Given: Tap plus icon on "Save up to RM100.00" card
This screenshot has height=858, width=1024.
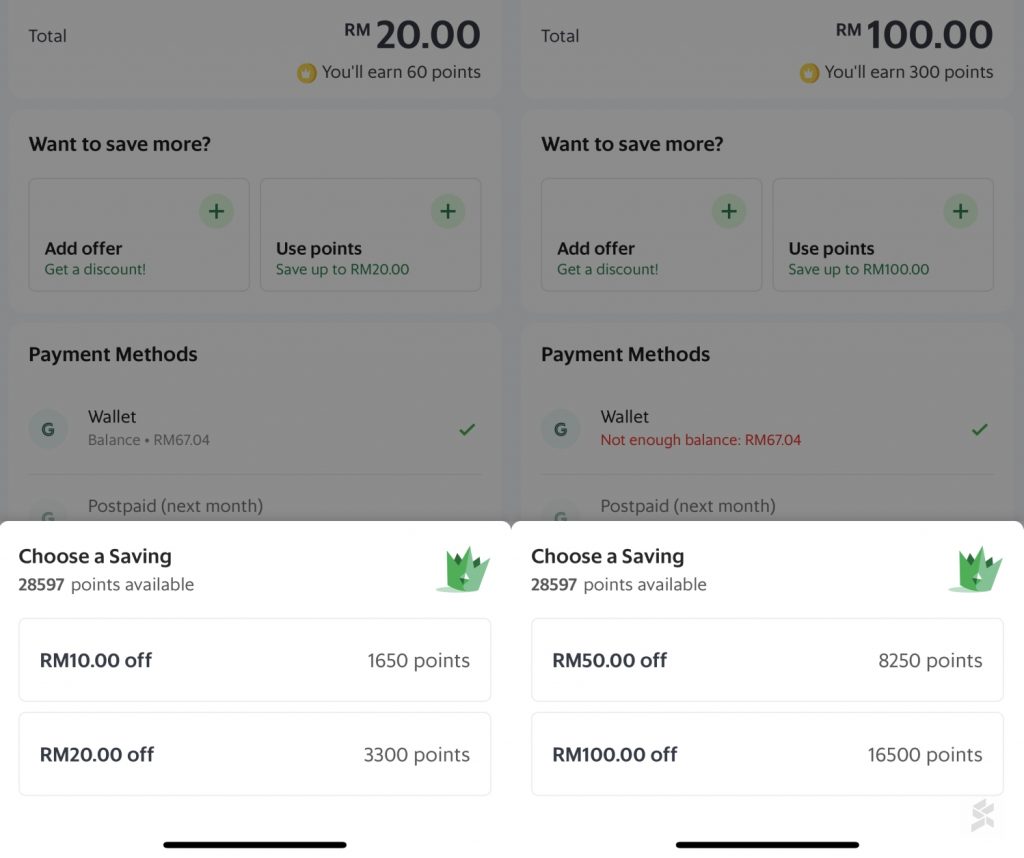Looking at the screenshot, I should pos(960,211).
